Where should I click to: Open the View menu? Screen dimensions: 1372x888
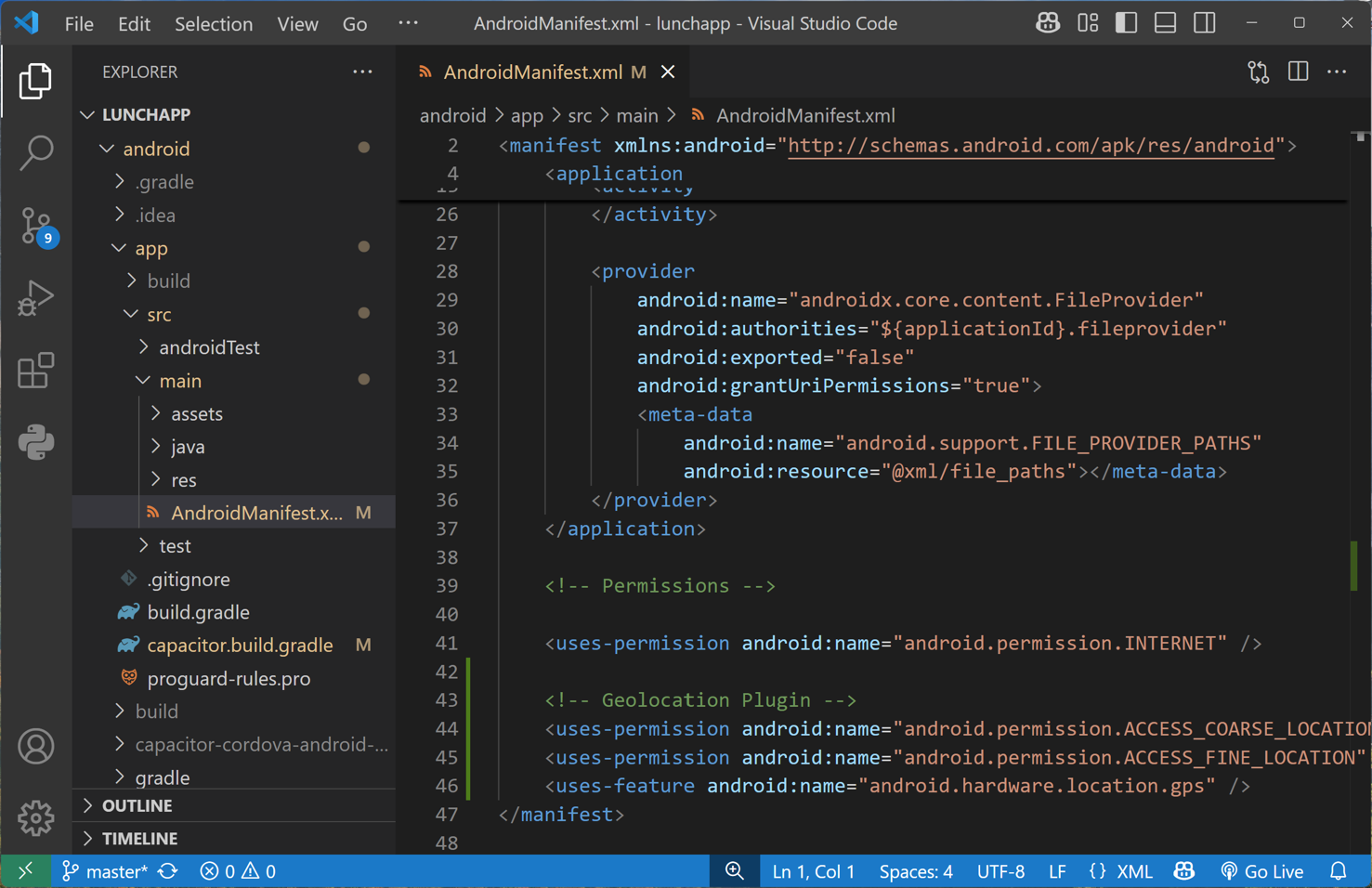coord(297,23)
